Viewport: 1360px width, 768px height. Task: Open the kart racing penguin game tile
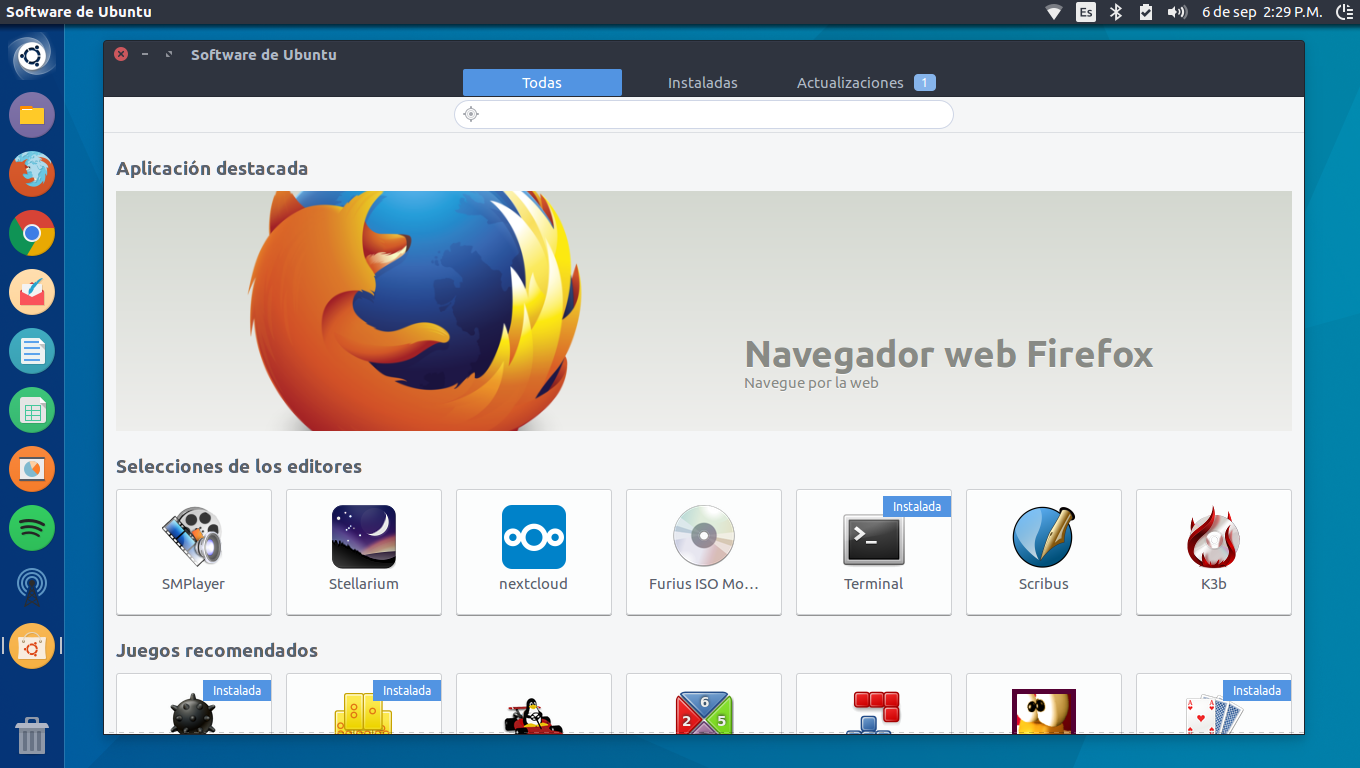(x=534, y=704)
